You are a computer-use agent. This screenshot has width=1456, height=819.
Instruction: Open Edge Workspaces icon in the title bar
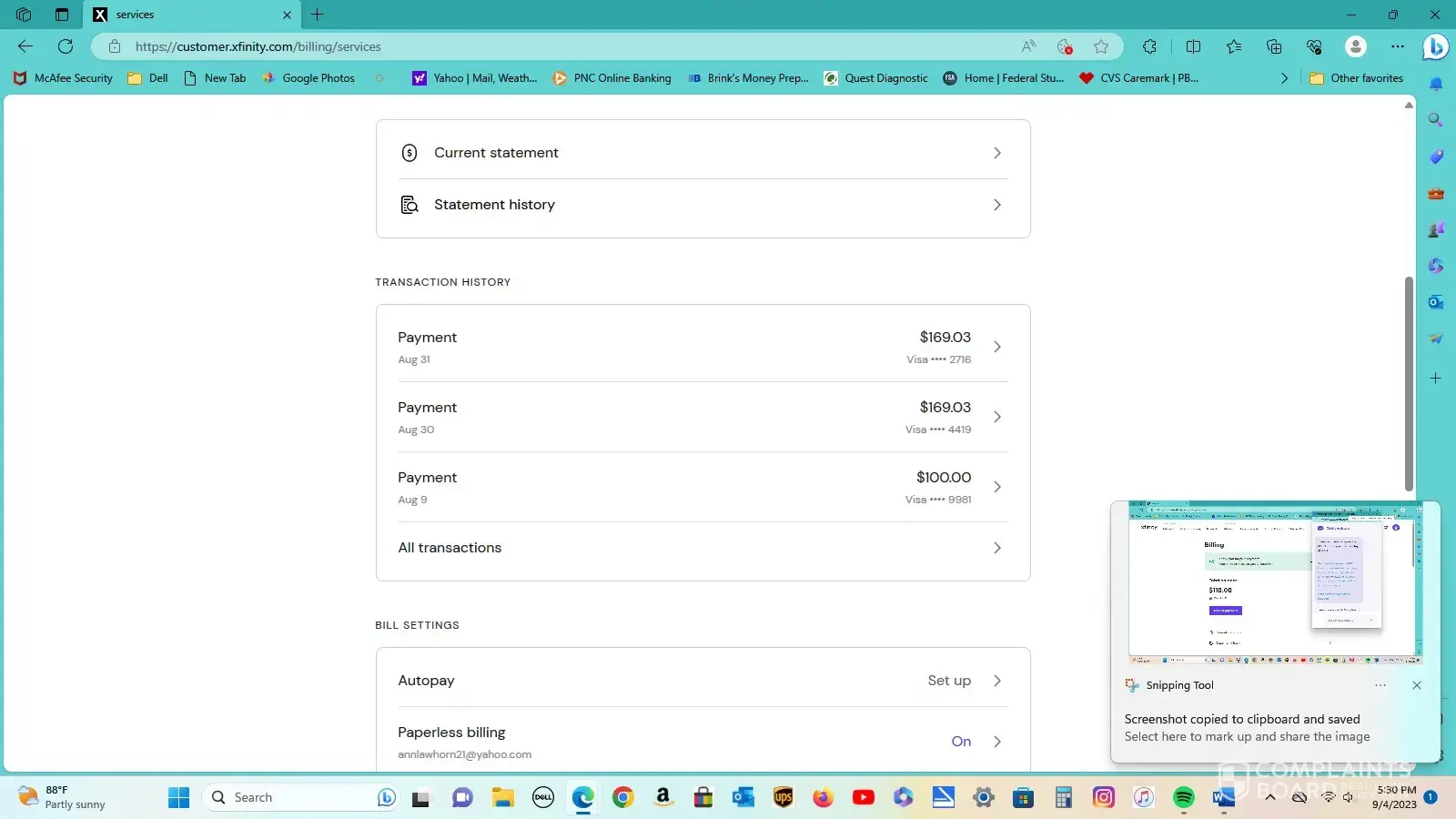click(24, 15)
